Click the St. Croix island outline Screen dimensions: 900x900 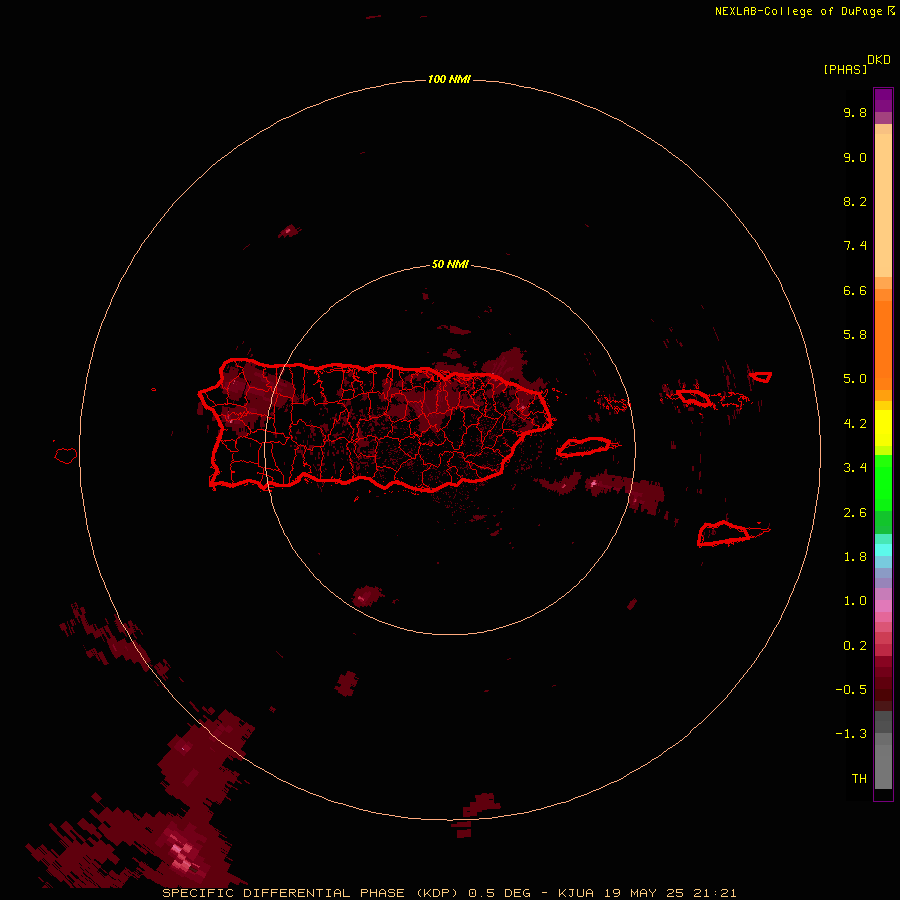click(723, 533)
